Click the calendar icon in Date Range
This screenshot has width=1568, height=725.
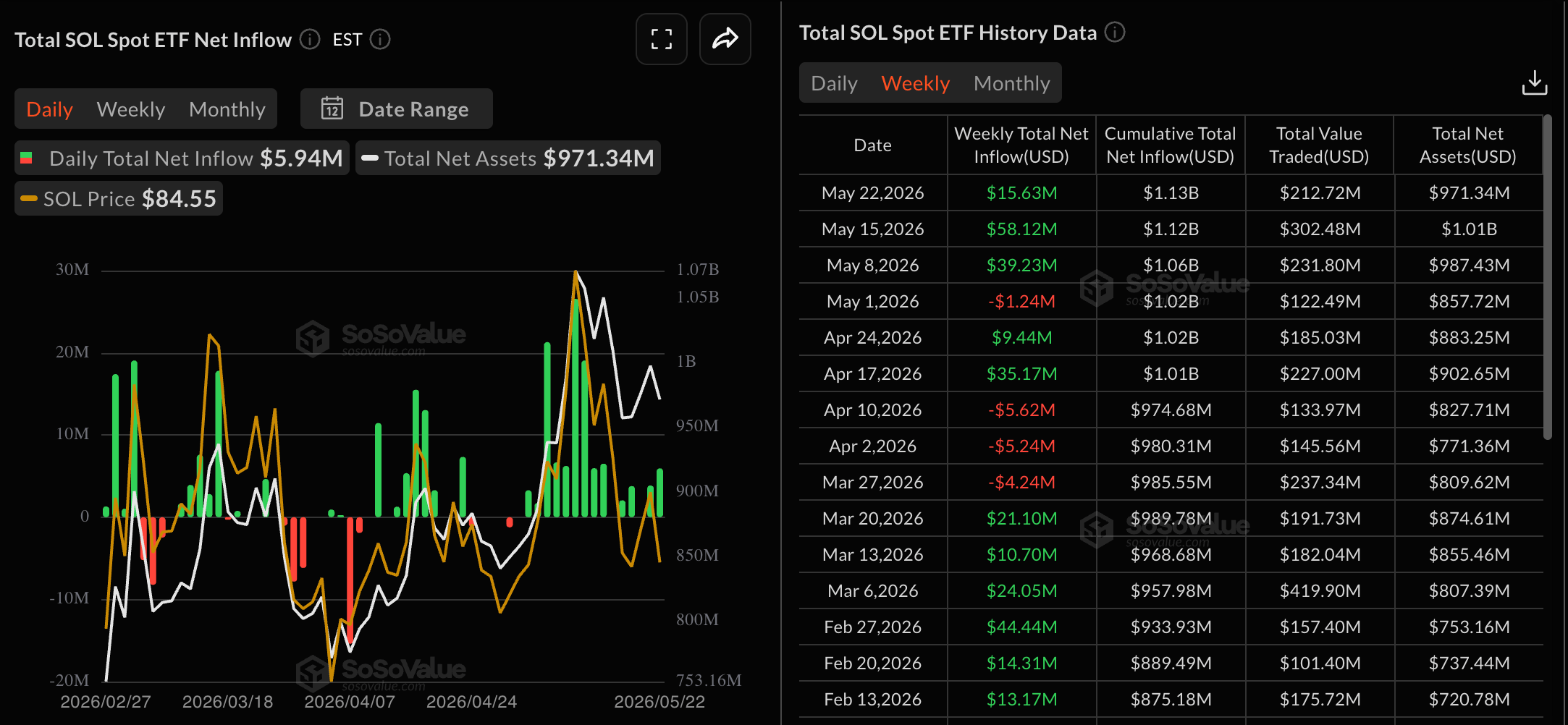click(332, 109)
